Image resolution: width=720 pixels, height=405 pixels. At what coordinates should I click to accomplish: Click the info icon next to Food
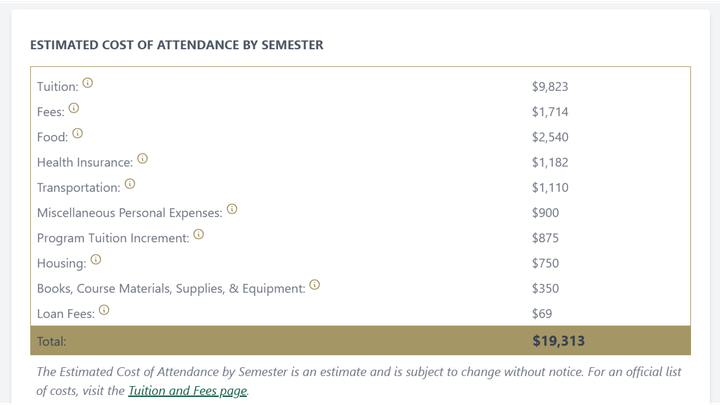[78, 134]
